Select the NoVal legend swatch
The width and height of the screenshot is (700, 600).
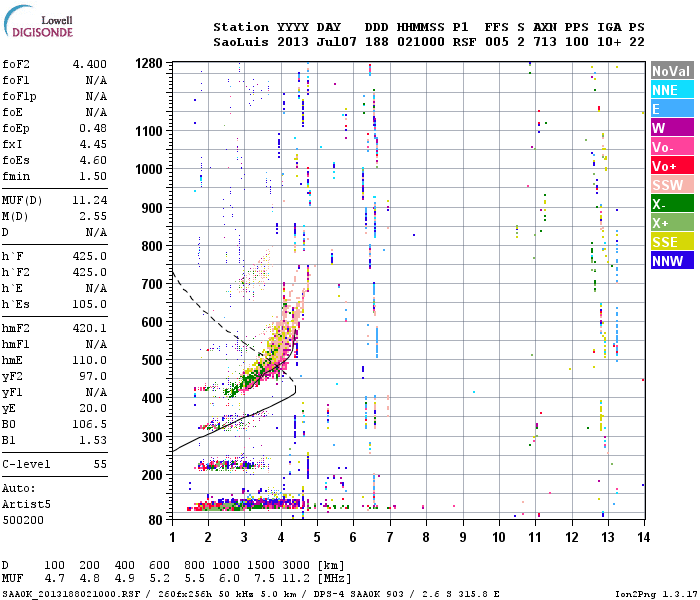672,71
